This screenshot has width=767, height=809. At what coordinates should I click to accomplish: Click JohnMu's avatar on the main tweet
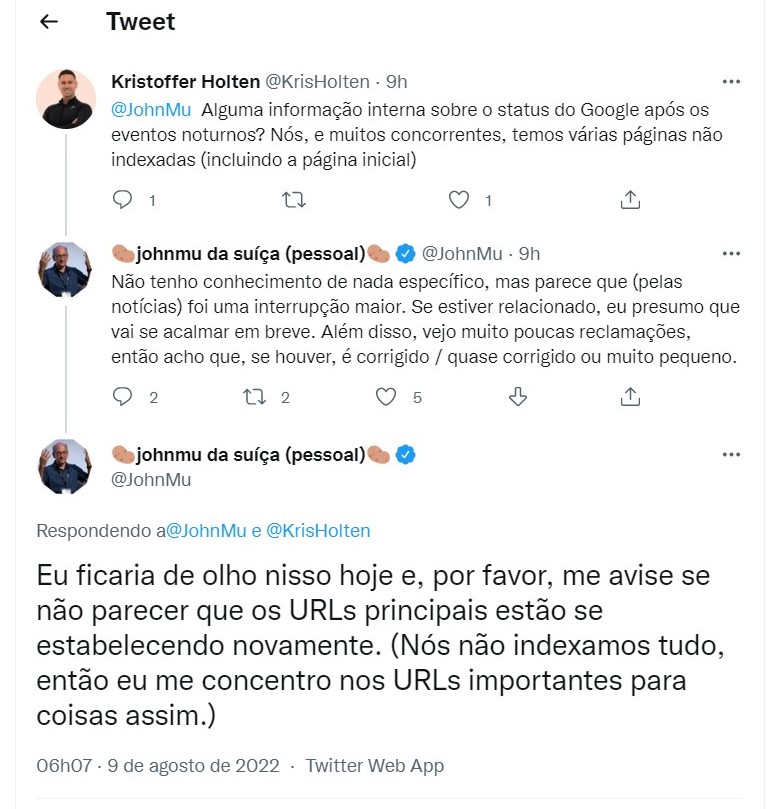pos(66,466)
